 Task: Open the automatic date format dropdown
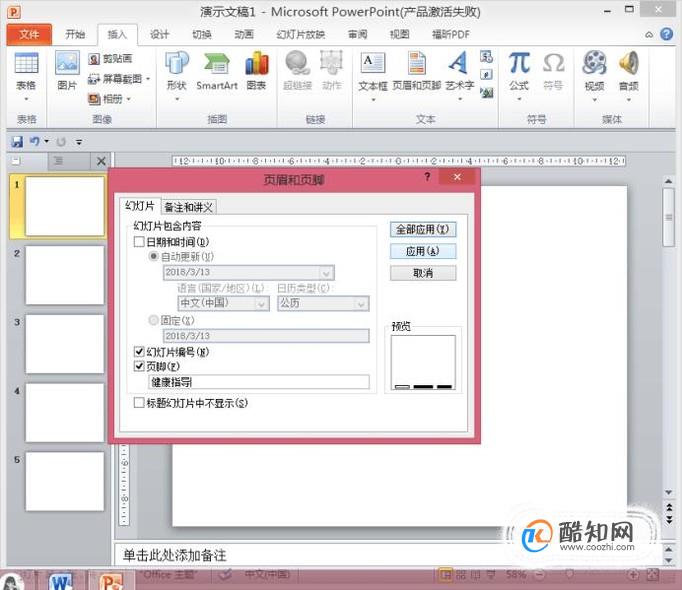(x=326, y=273)
